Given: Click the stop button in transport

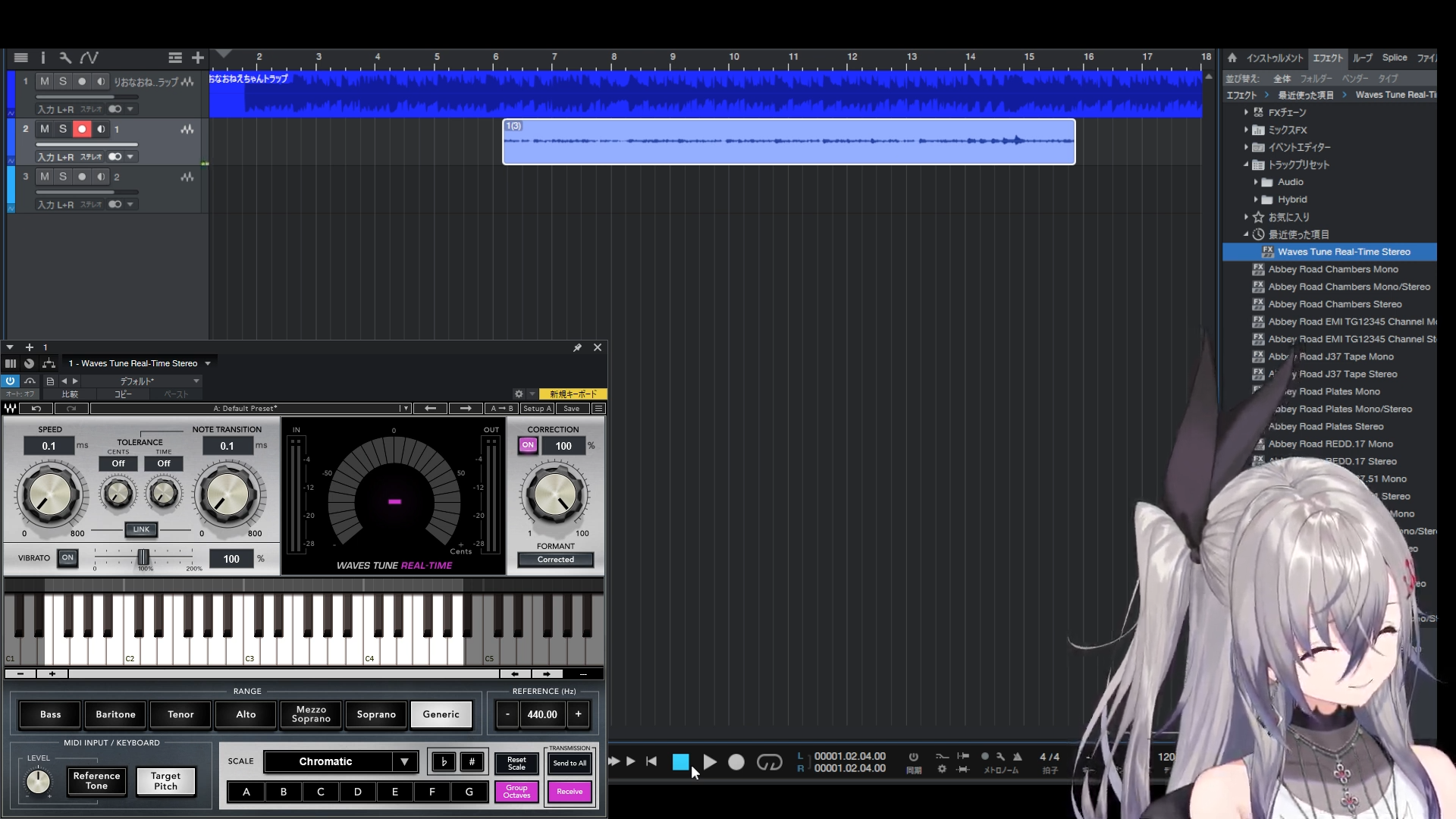Looking at the screenshot, I should (x=680, y=762).
